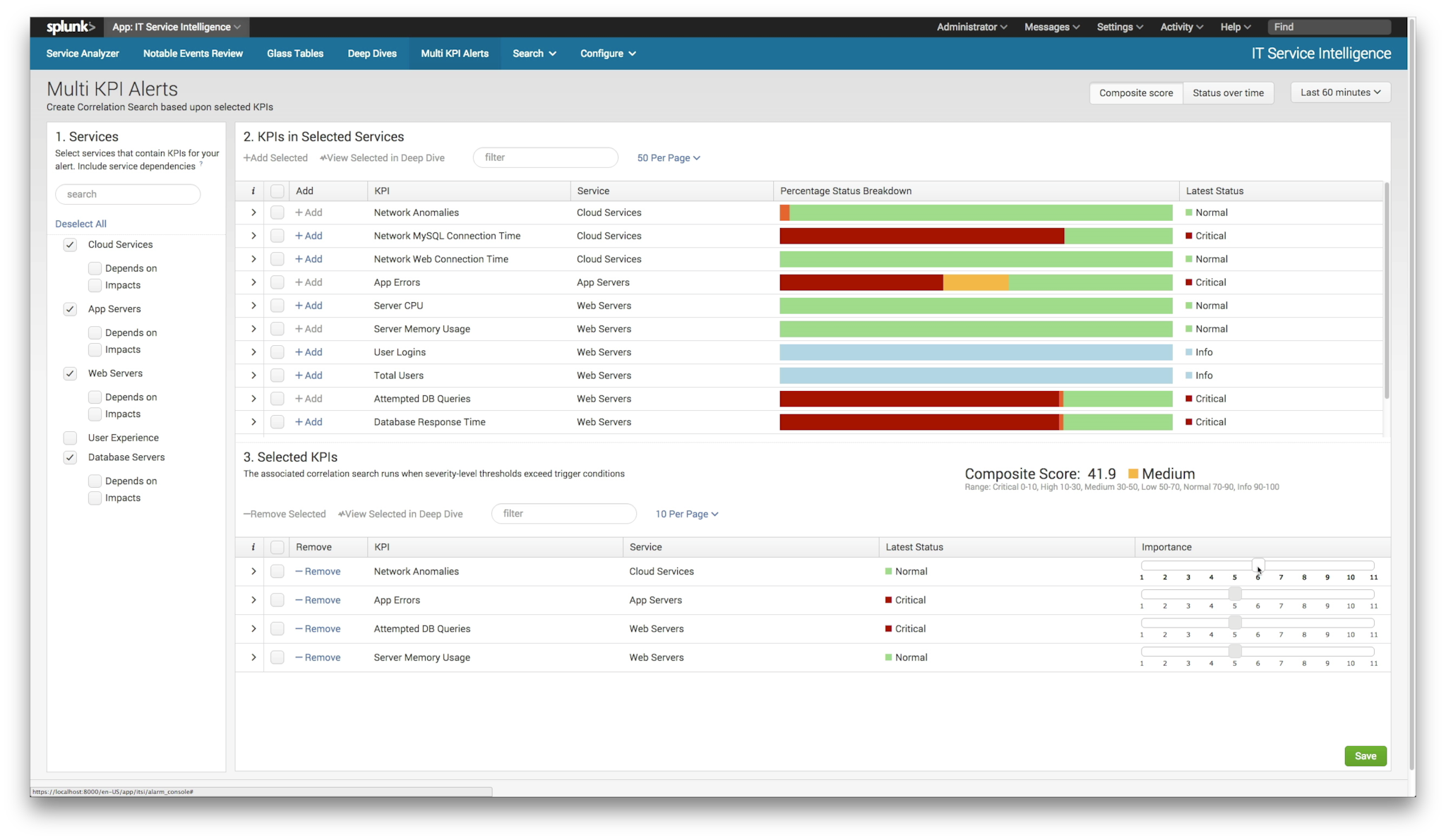
Task: Click status breakdown bar for App Errors
Action: pos(976,282)
